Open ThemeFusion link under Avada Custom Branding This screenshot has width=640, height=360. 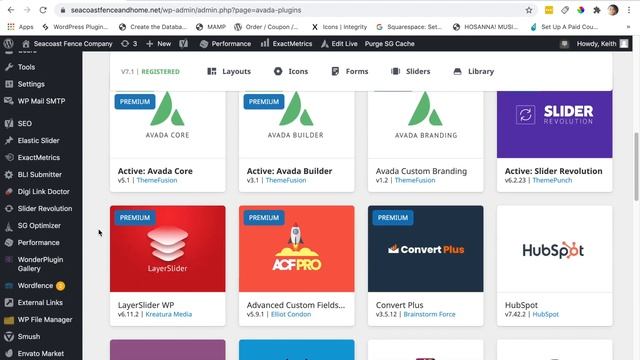[x=415, y=180]
